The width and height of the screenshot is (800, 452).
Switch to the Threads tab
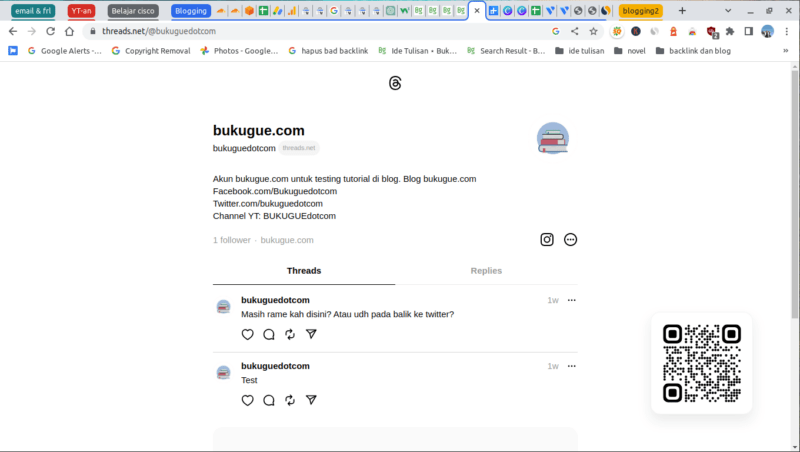point(304,271)
